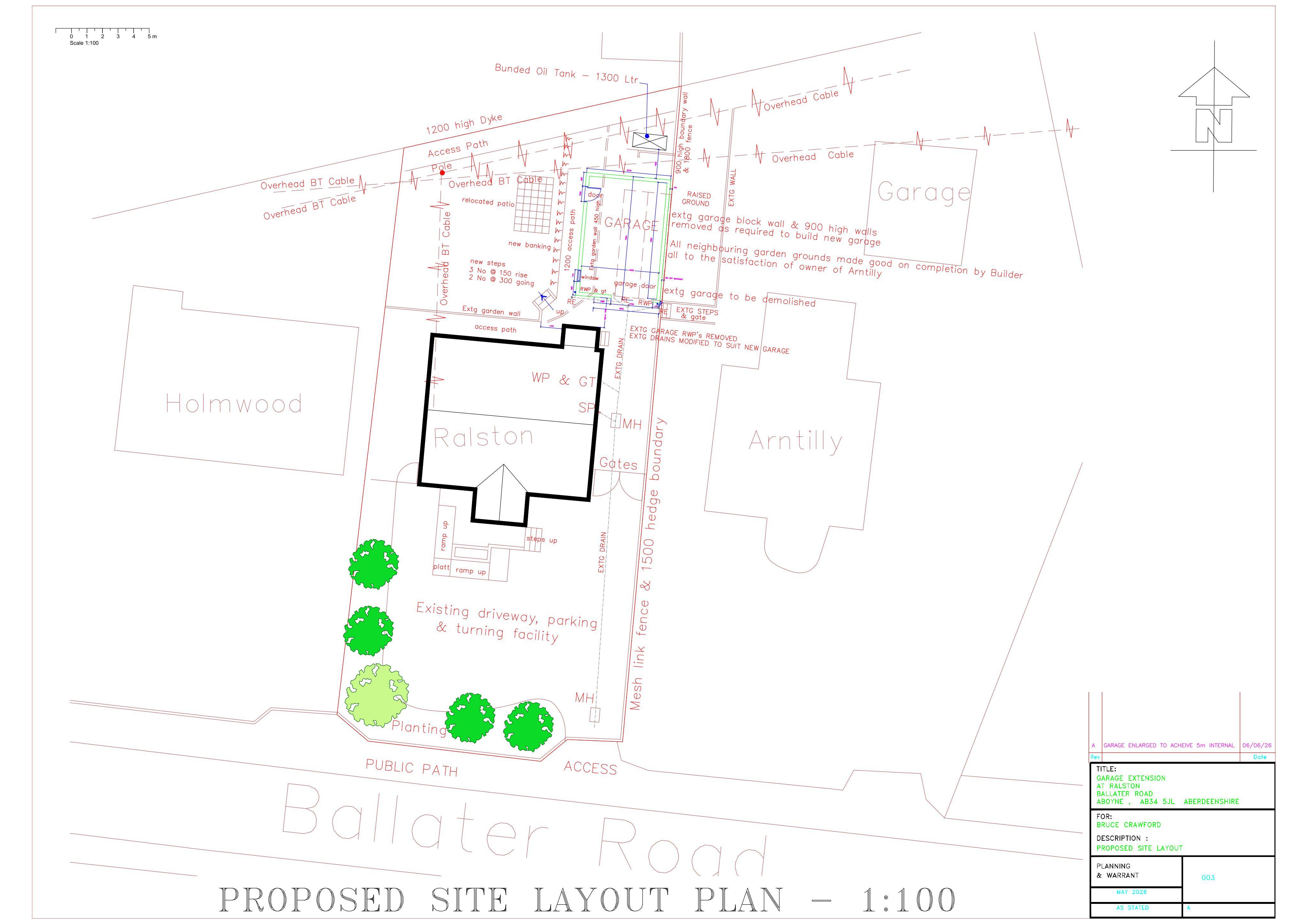Screen dimensions: 1308x924
Task: Click 'Existing driveway, parking' text
Action: tap(506, 615)
